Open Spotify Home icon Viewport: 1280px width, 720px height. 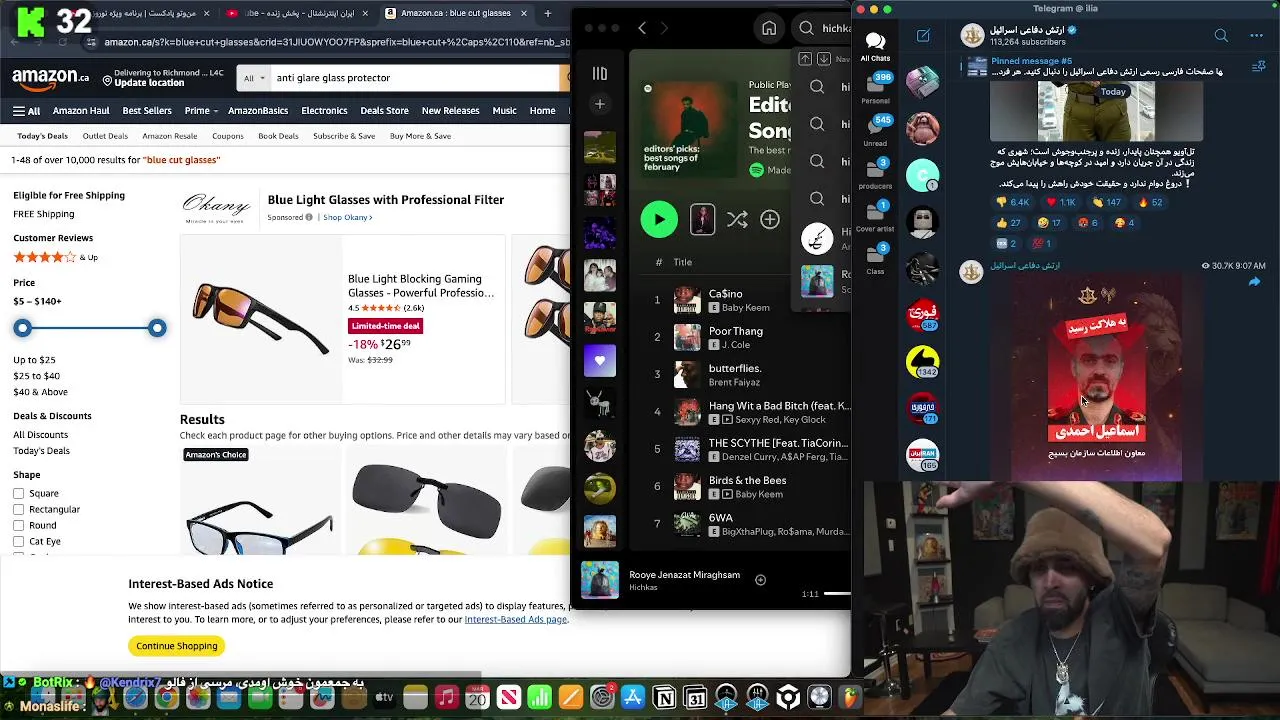tap(769, 28)
